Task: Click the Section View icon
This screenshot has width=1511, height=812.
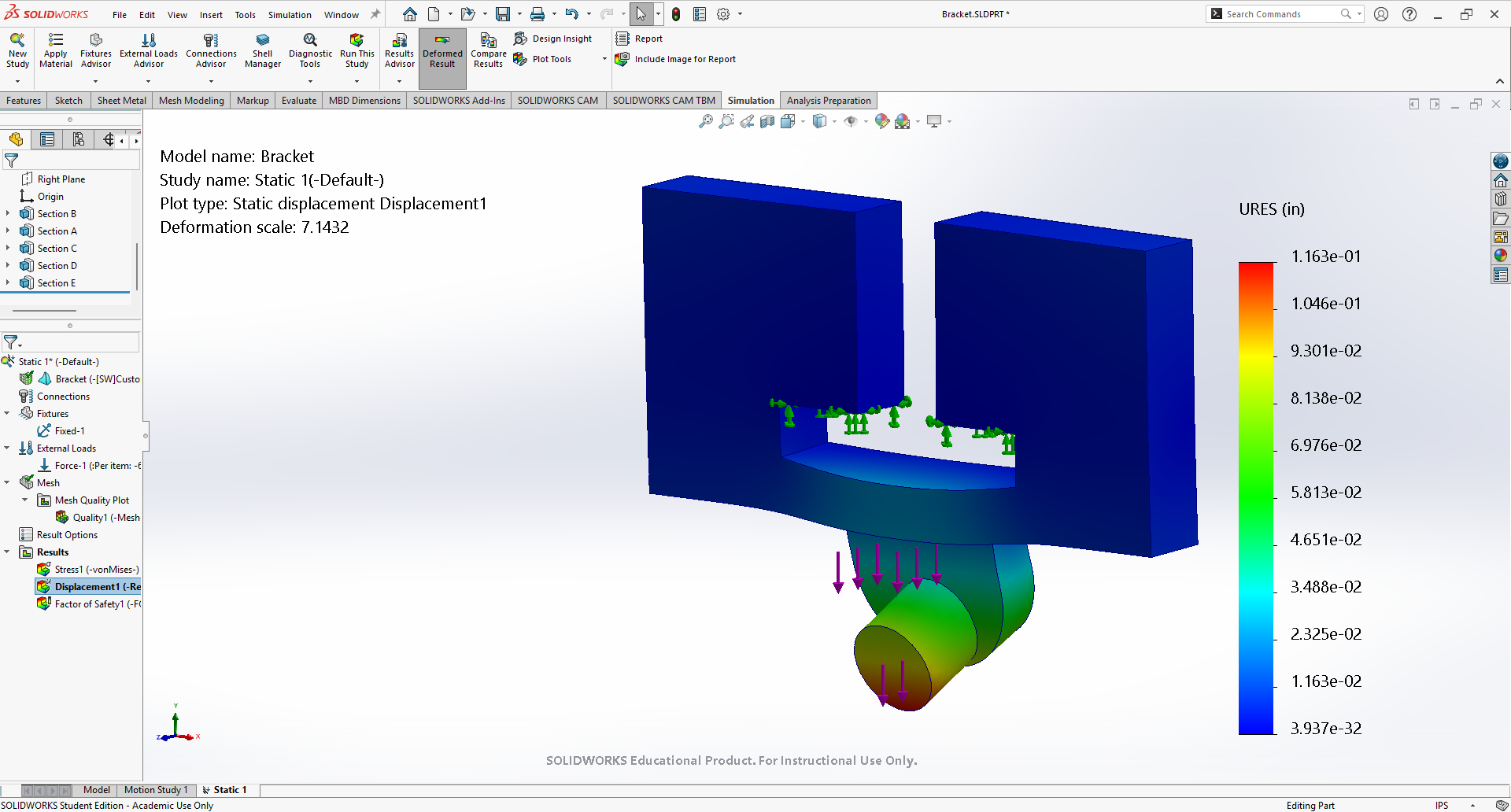Action: pyautogui.click(x=767, y=121)
